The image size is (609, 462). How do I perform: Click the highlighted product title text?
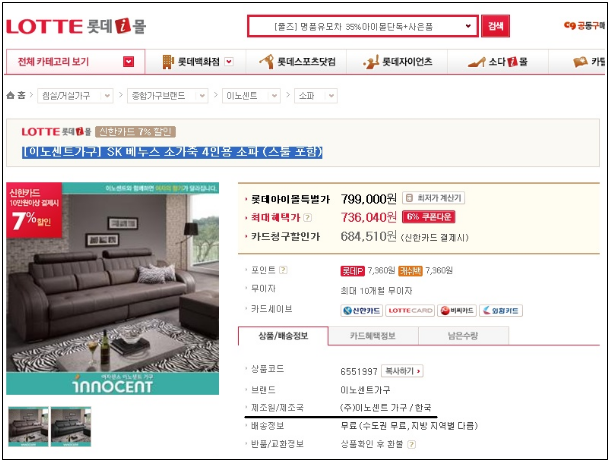(172, 151)
